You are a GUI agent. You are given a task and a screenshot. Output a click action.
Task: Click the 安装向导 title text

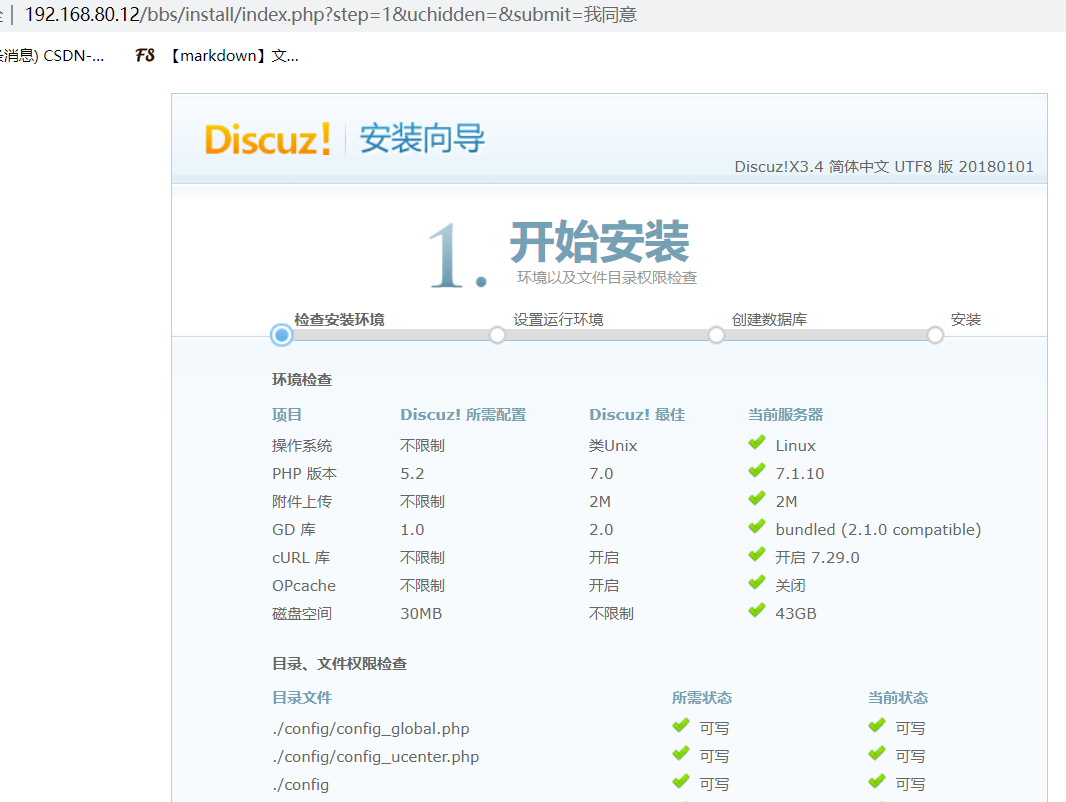pos(422,139)
